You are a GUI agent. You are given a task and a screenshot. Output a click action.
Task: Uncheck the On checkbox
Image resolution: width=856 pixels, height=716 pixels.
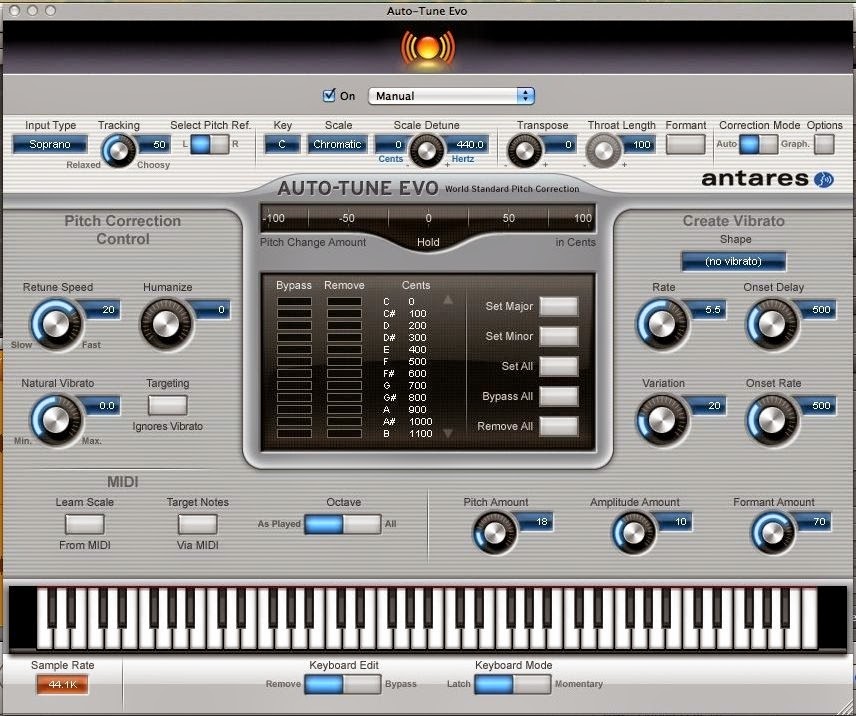(x=329, y=96)
